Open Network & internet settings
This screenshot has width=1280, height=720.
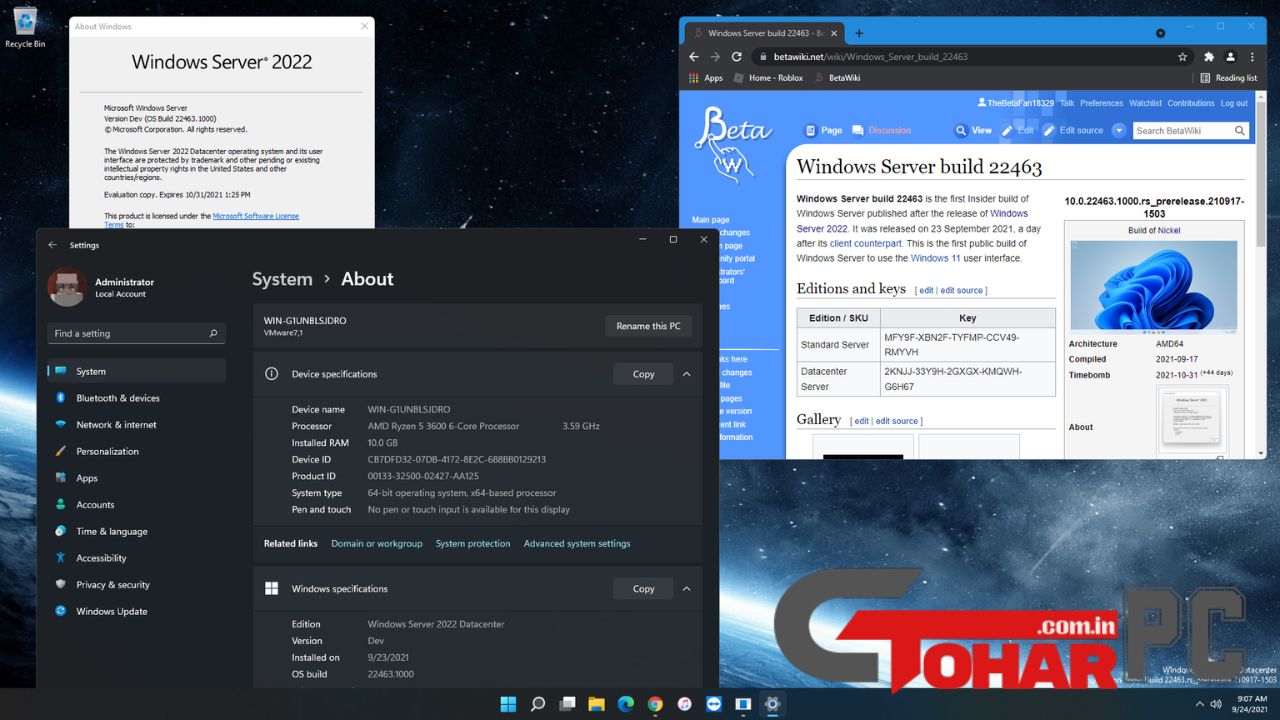coord(136,425)
